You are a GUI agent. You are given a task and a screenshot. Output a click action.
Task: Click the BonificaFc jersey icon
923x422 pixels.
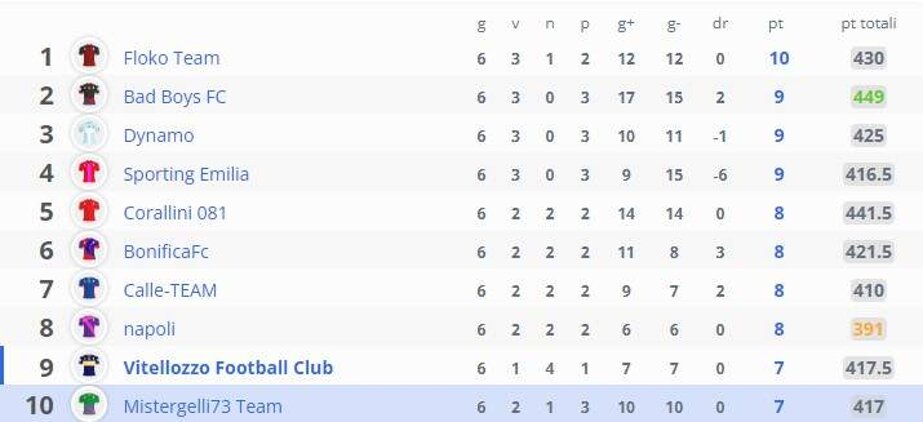point(89,251)
